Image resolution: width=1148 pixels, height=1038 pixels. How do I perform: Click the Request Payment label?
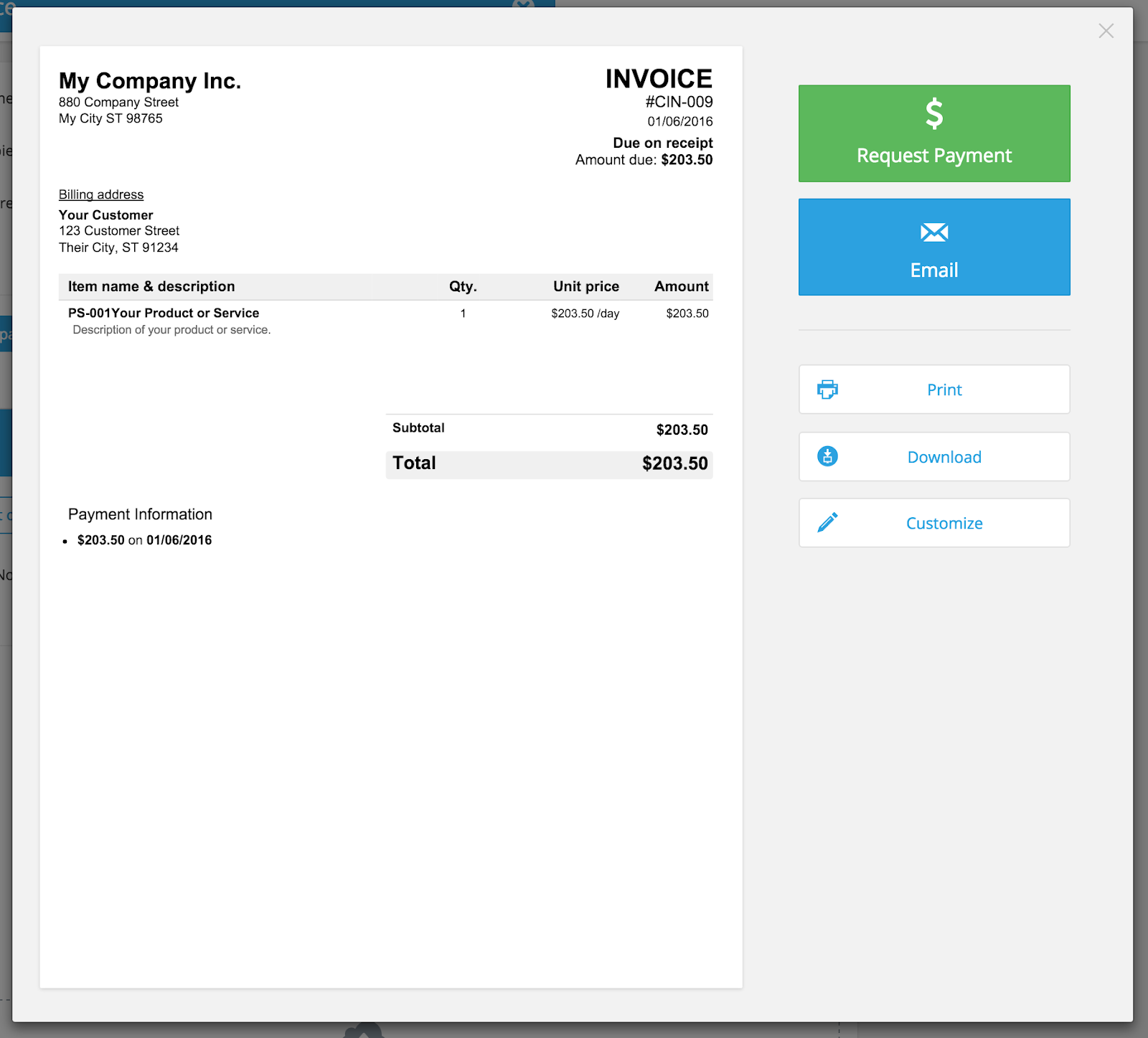pyautogui.click(x=934, y=156)
